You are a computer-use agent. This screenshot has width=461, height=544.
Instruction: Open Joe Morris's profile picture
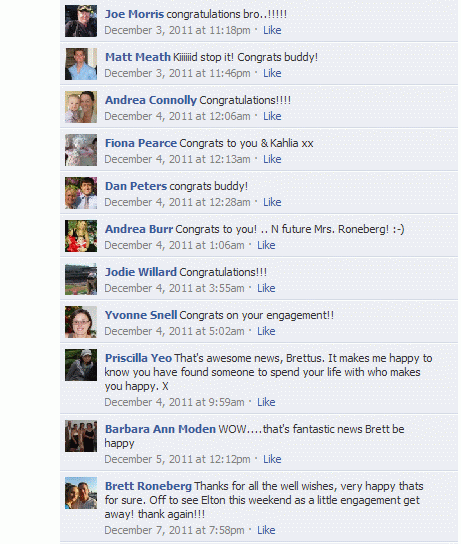[x=81, y=21]
